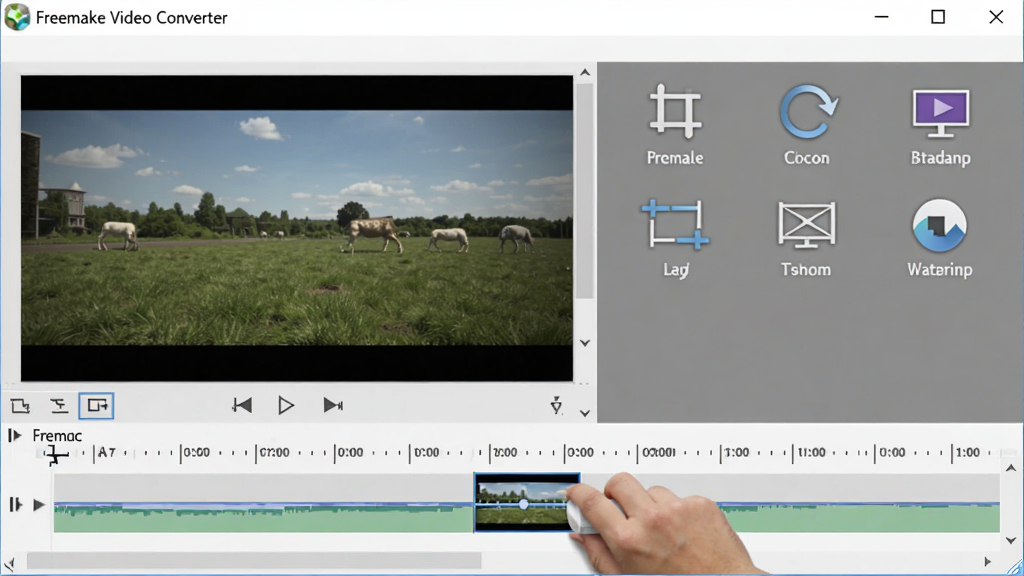This screenshot has width=1024, height=576.
Task: Click the marker icon beside playback controls
Action: [556, 406]
